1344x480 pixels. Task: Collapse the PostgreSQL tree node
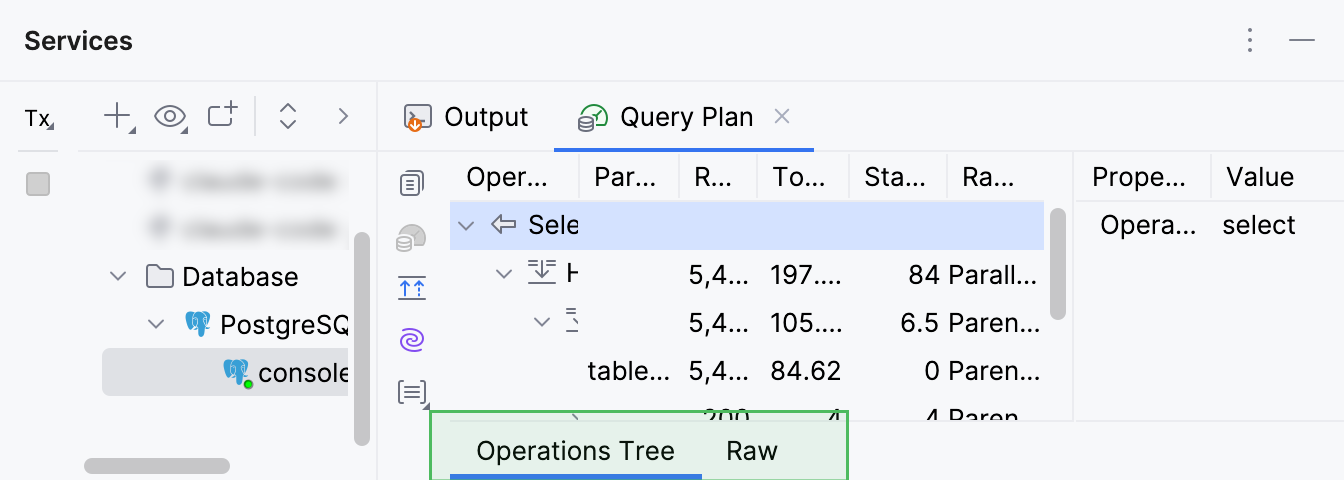156,324
